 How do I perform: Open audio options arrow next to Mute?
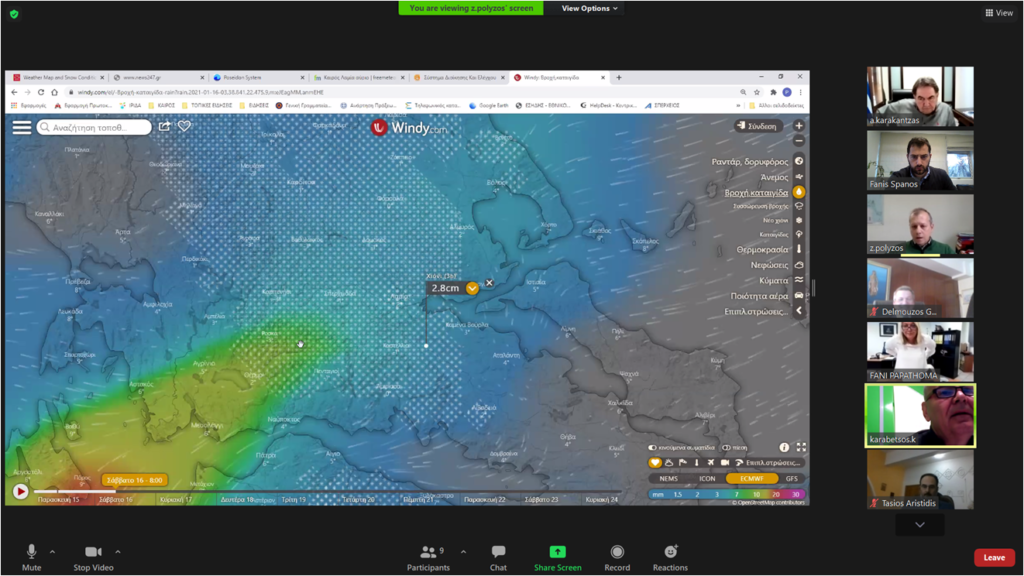coord(53,552)
